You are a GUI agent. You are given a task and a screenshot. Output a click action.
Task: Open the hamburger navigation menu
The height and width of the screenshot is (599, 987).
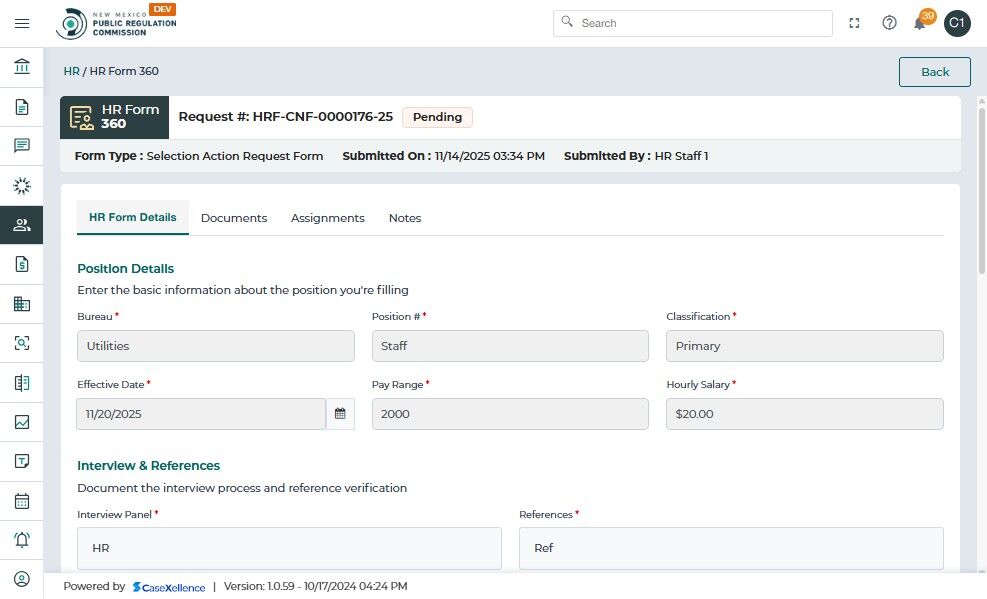[x=22, y=23]
